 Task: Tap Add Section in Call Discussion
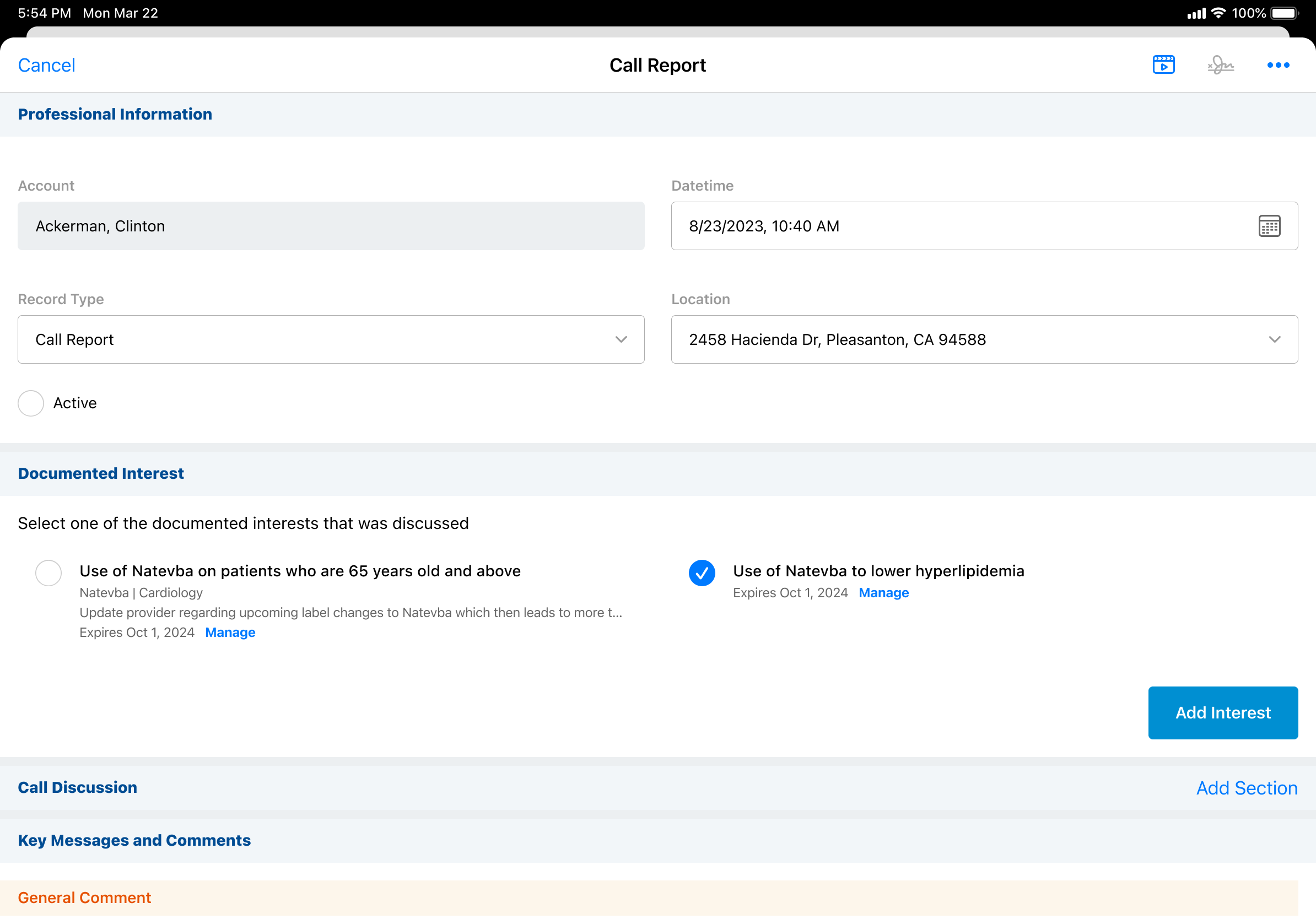point(1246,787)
